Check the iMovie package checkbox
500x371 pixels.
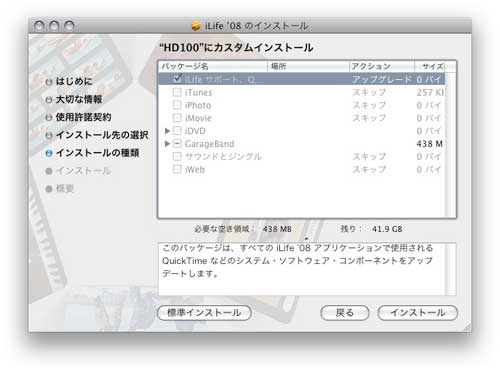[177, 118]
